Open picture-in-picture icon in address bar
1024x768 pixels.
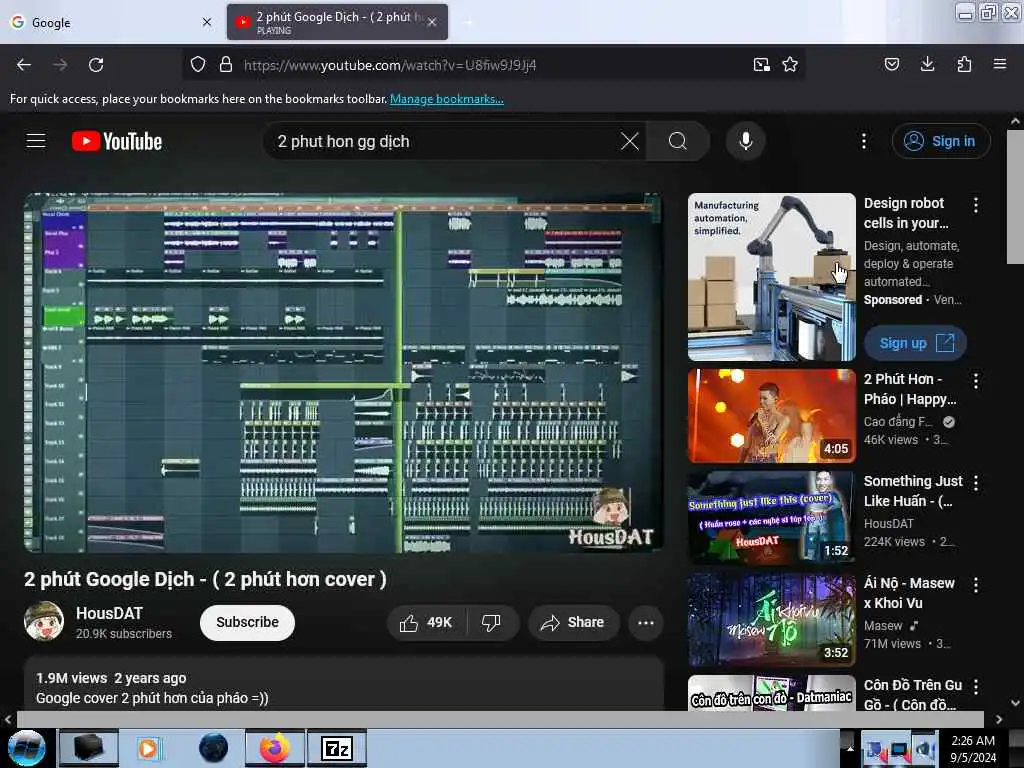coord(761,65)
